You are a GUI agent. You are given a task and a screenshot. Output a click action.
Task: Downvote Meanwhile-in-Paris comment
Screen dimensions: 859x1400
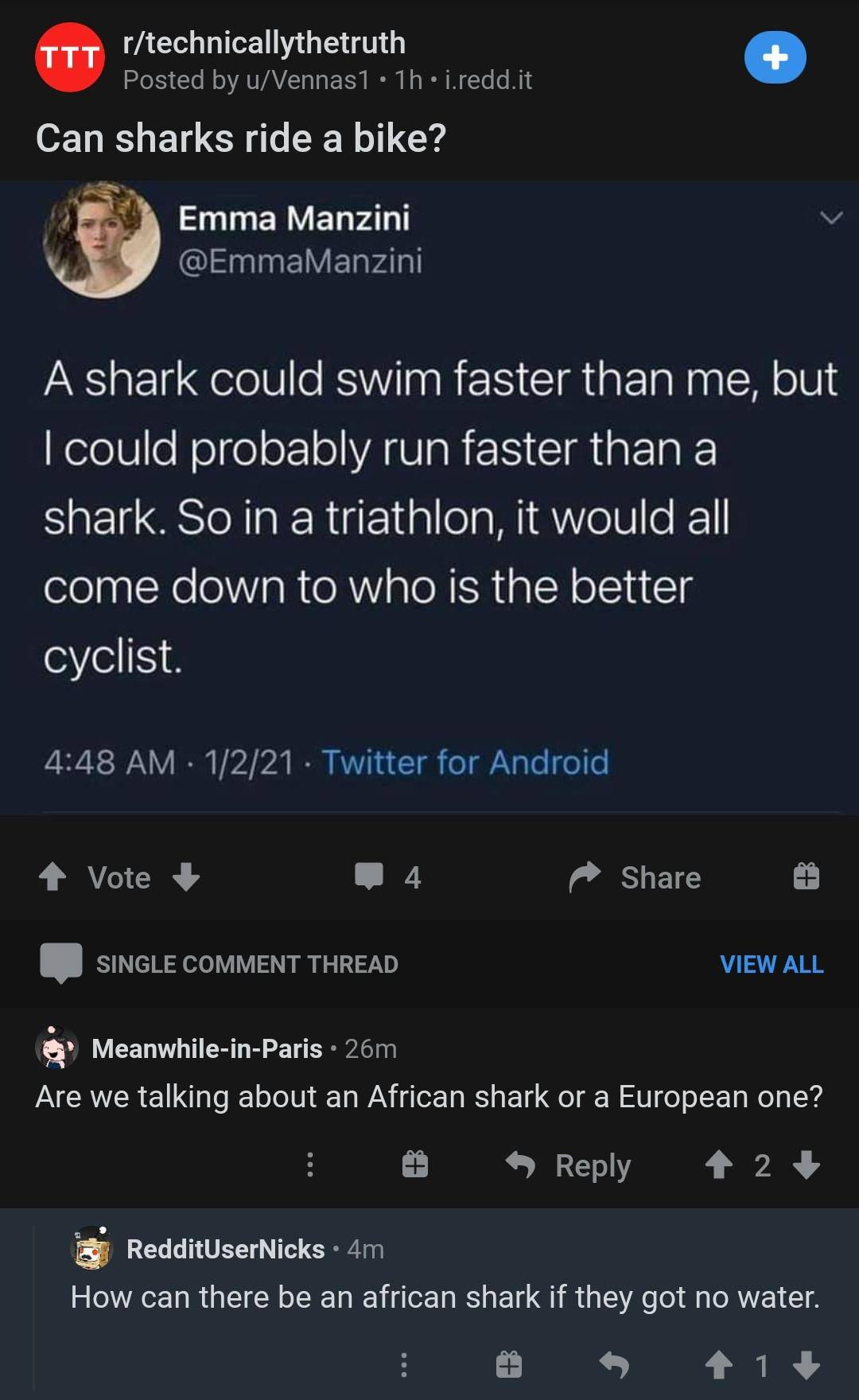(807, 1165)
